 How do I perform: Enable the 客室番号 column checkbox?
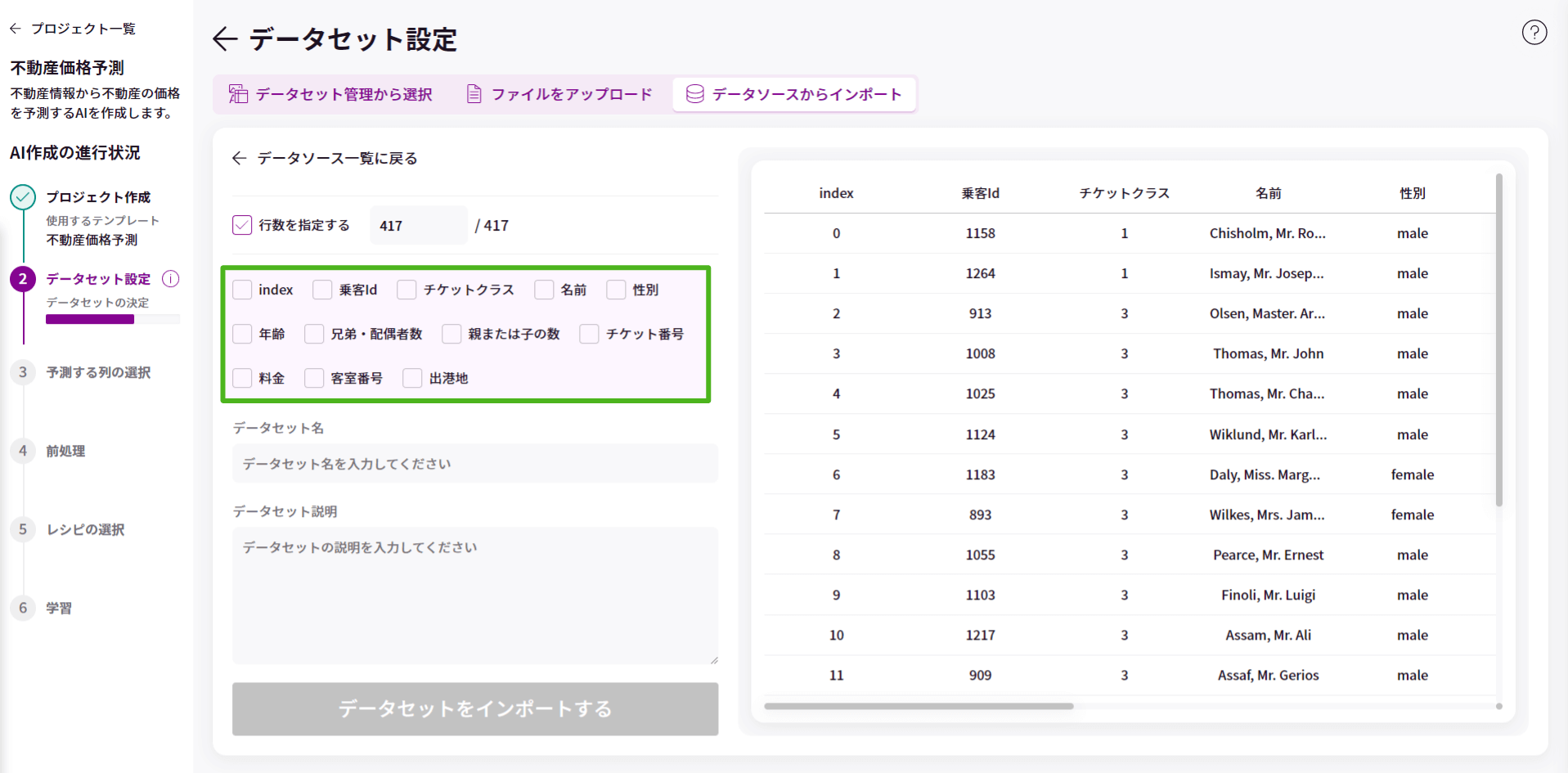click(314, 378)
